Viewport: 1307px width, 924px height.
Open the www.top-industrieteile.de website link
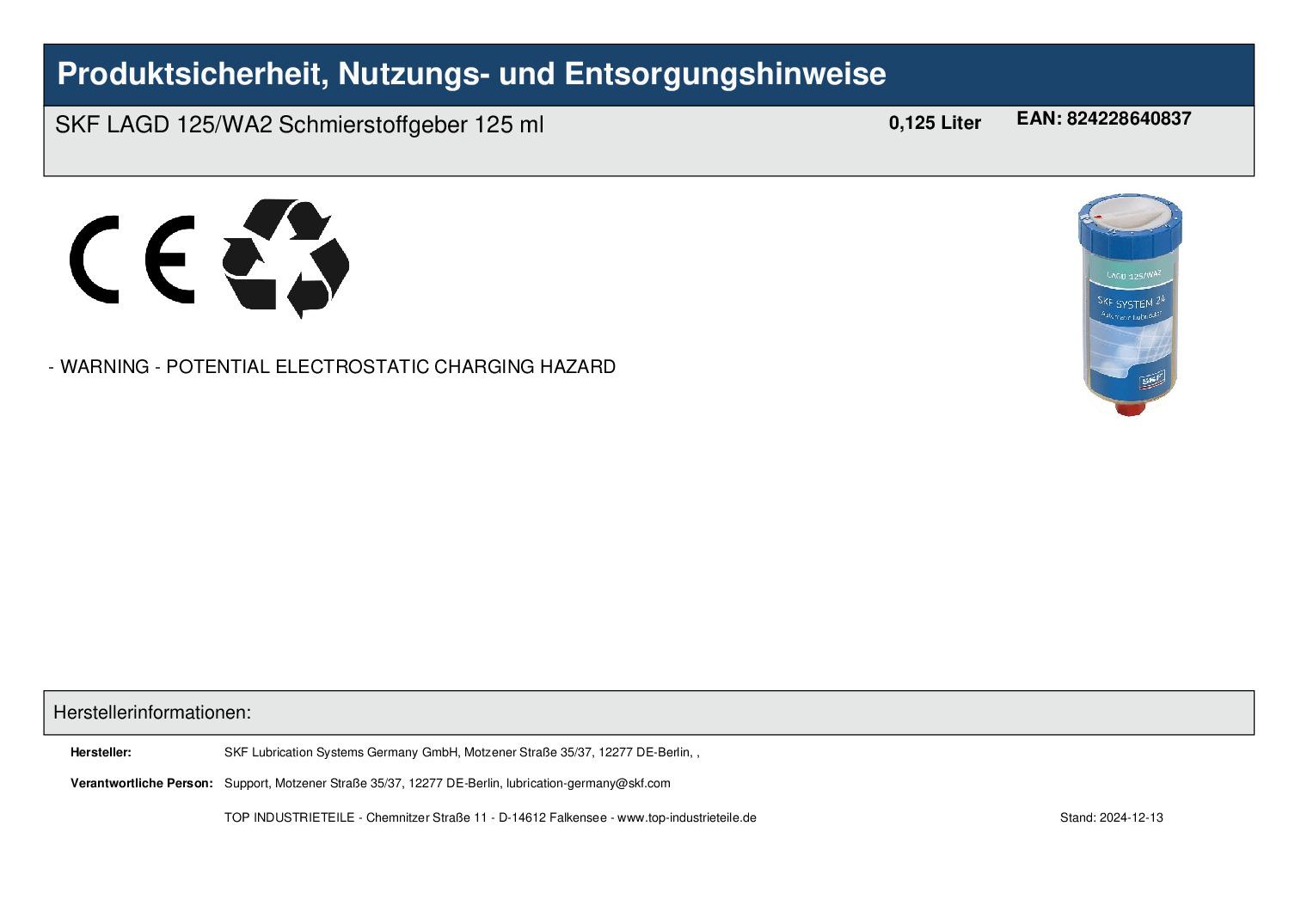[686, 817]
